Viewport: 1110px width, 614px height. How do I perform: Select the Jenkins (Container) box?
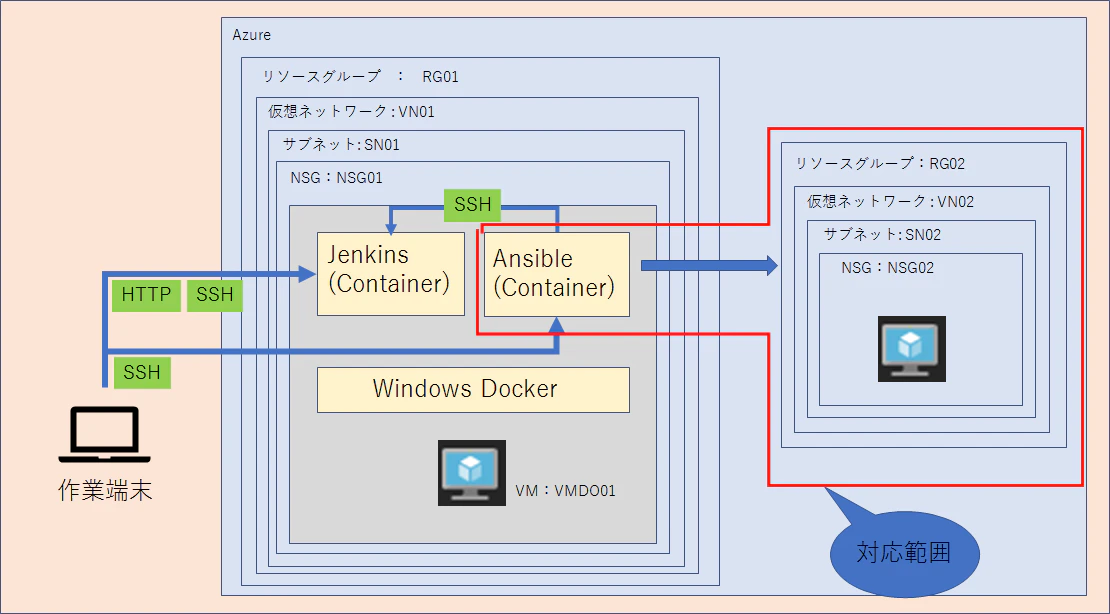[x=391, y=273]
